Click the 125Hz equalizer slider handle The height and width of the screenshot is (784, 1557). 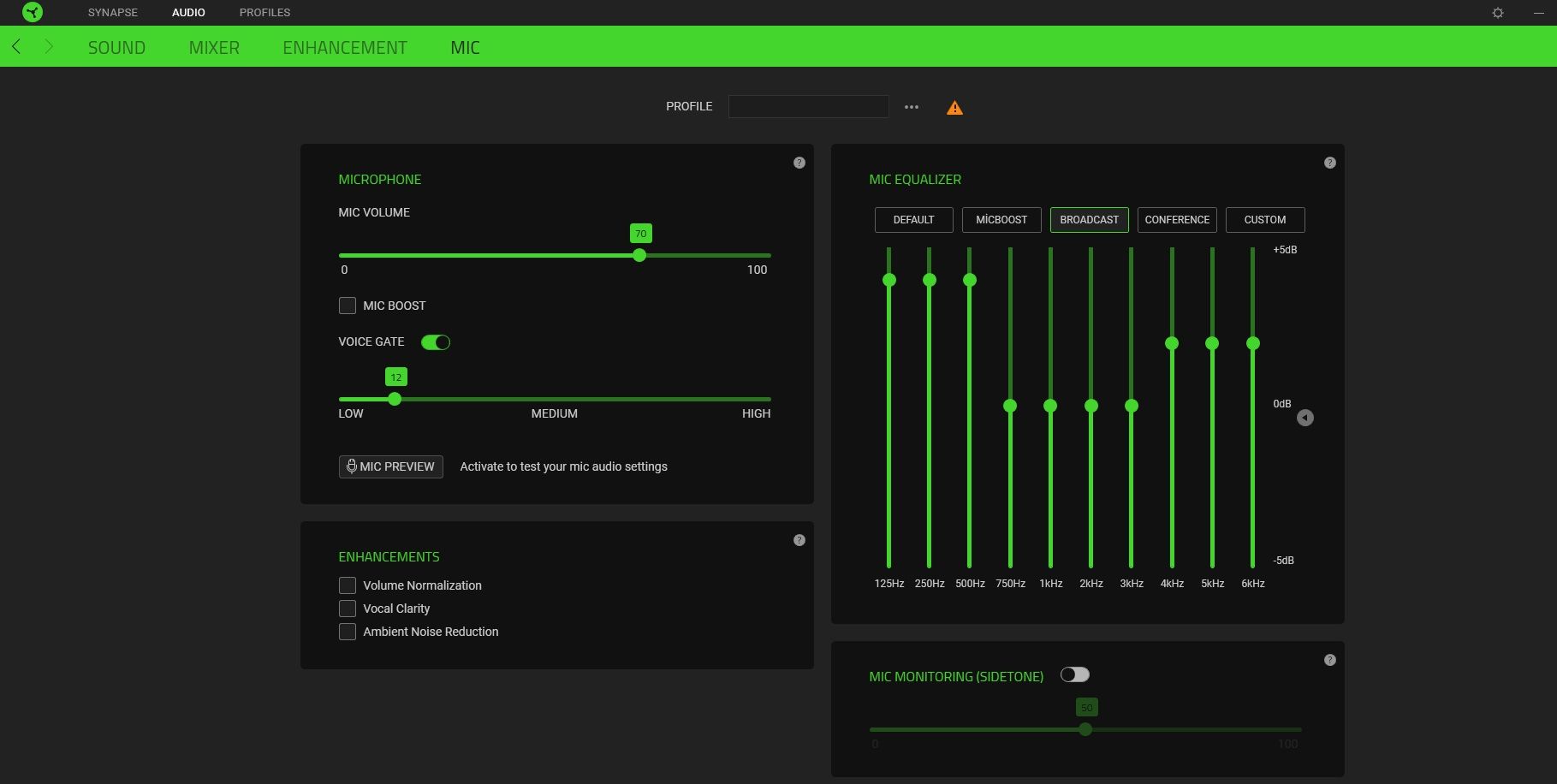click(889, 280)
